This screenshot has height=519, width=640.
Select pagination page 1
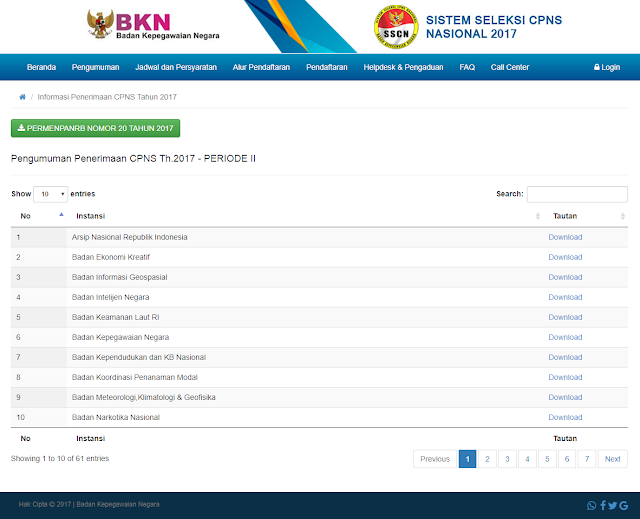point(467,459)
